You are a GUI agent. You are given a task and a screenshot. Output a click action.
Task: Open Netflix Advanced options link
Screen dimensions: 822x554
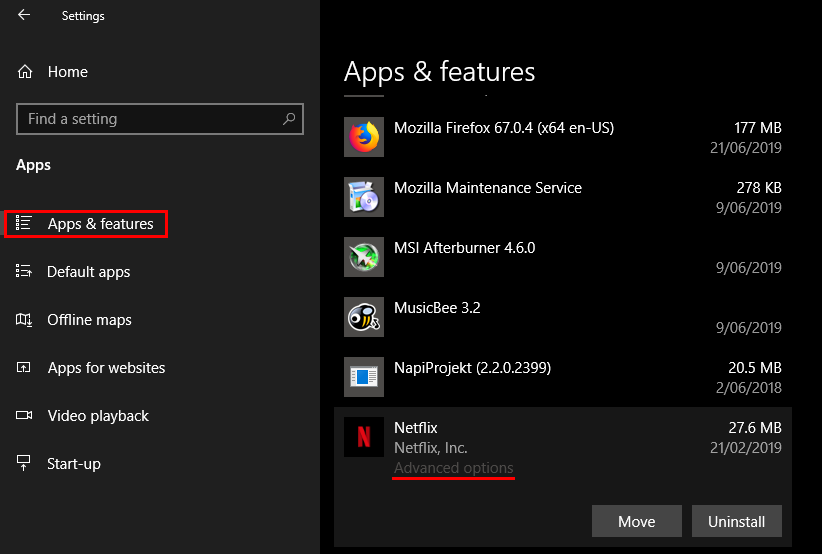click(453, 468)
